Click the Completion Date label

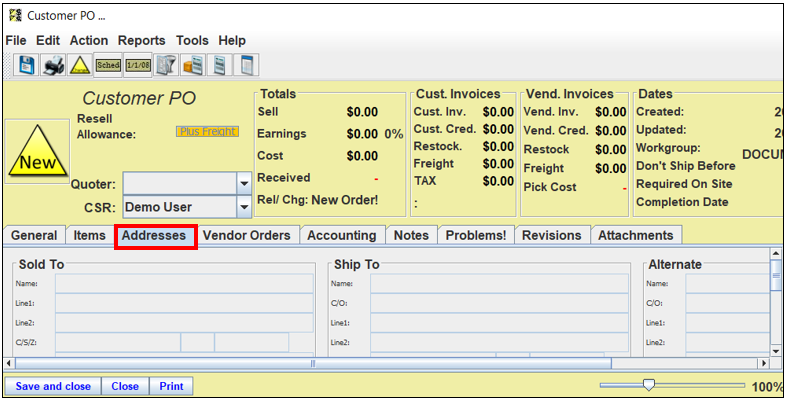point(682,202)
